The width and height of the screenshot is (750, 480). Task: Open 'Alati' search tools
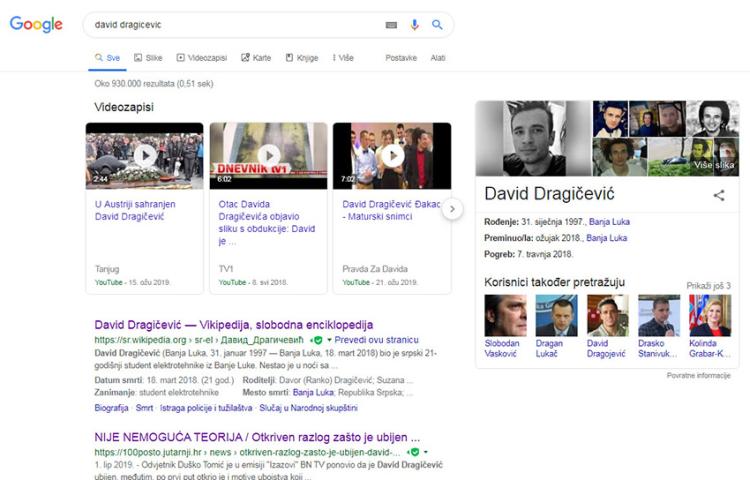coord(438,58)
